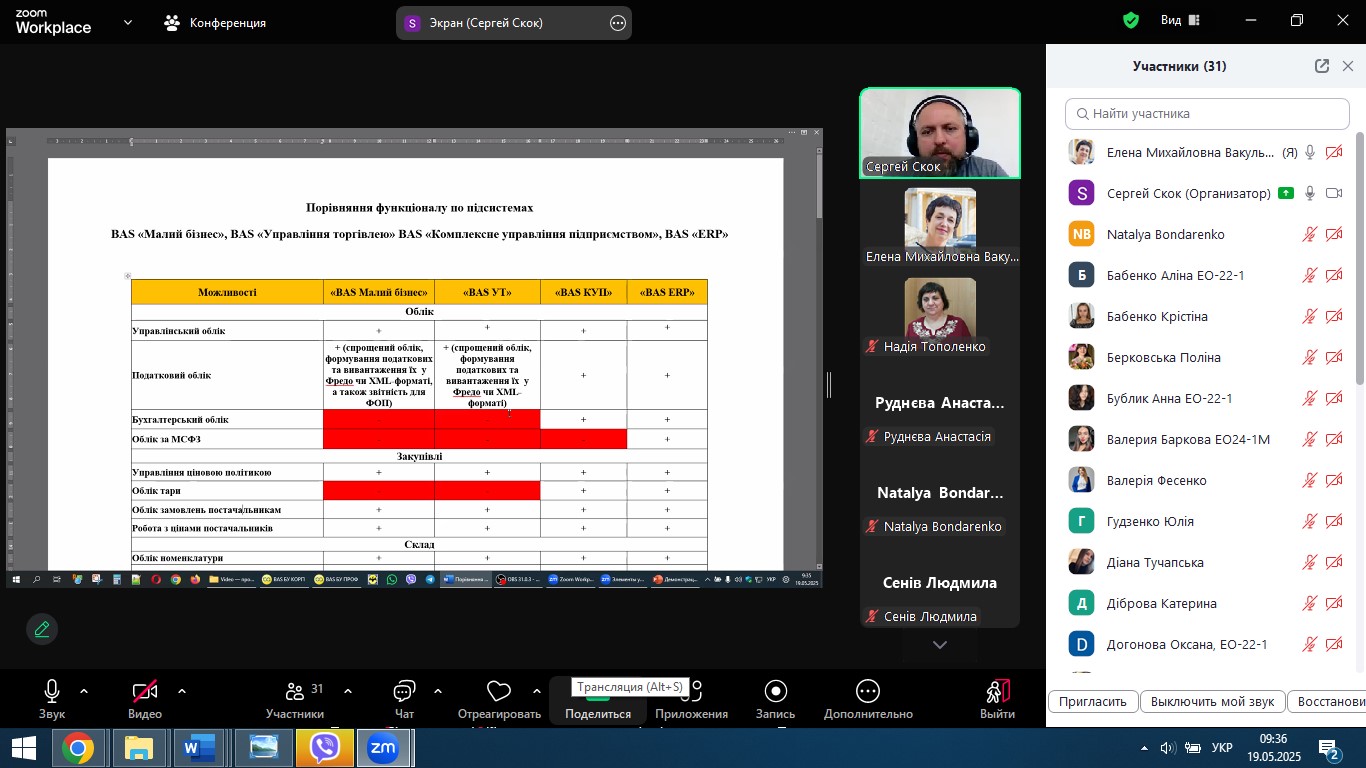
Task: Select Сергей Скок's video tile
Action: (x=940, y=133)
